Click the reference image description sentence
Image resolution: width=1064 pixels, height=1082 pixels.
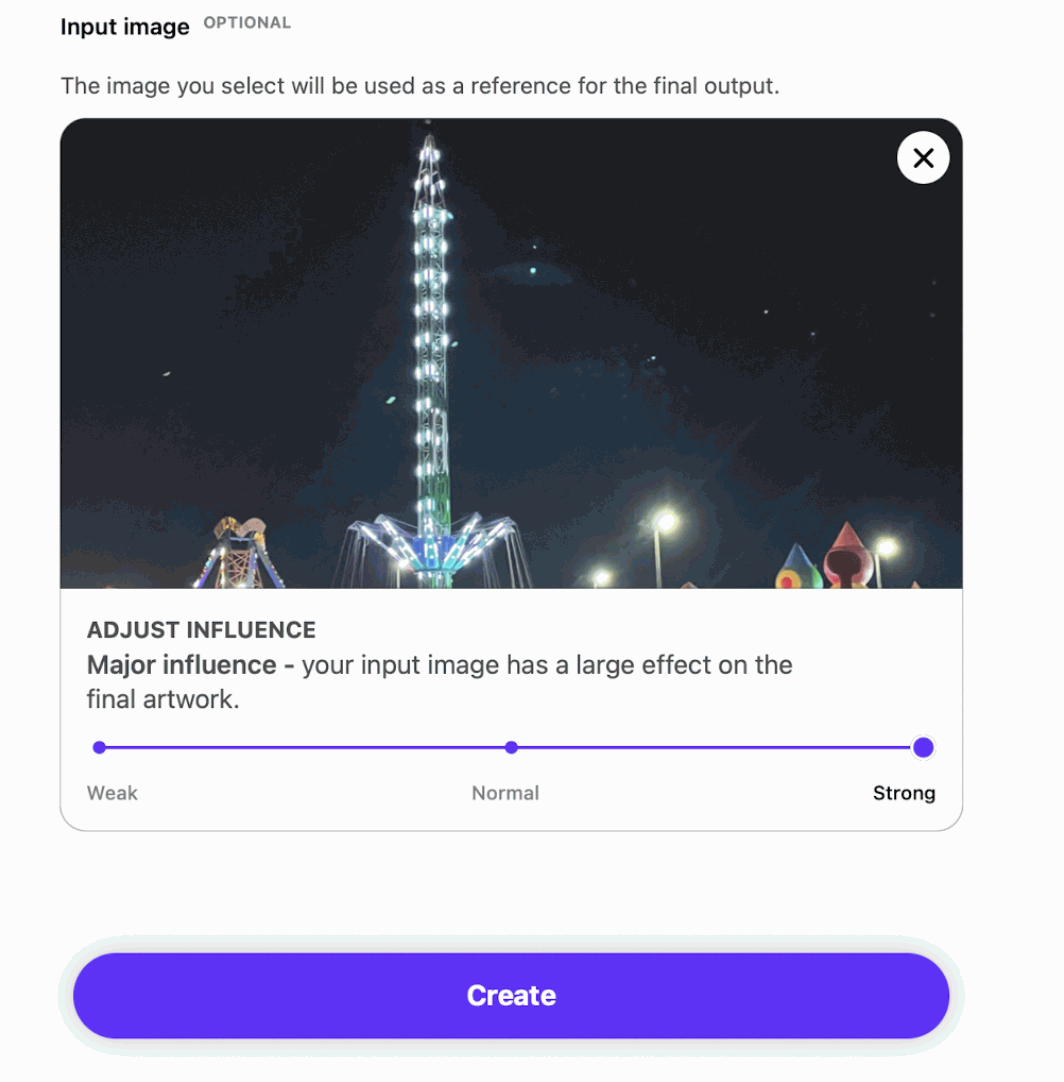click(420, 86)
